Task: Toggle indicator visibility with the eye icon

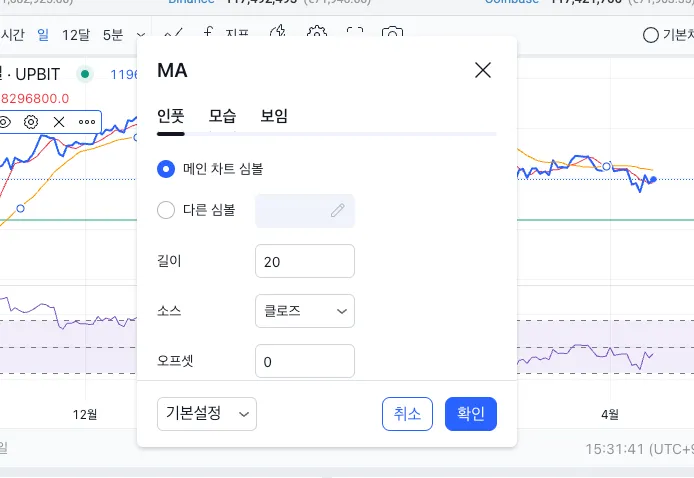Action: pyautogui.click(x=5, y=122)
